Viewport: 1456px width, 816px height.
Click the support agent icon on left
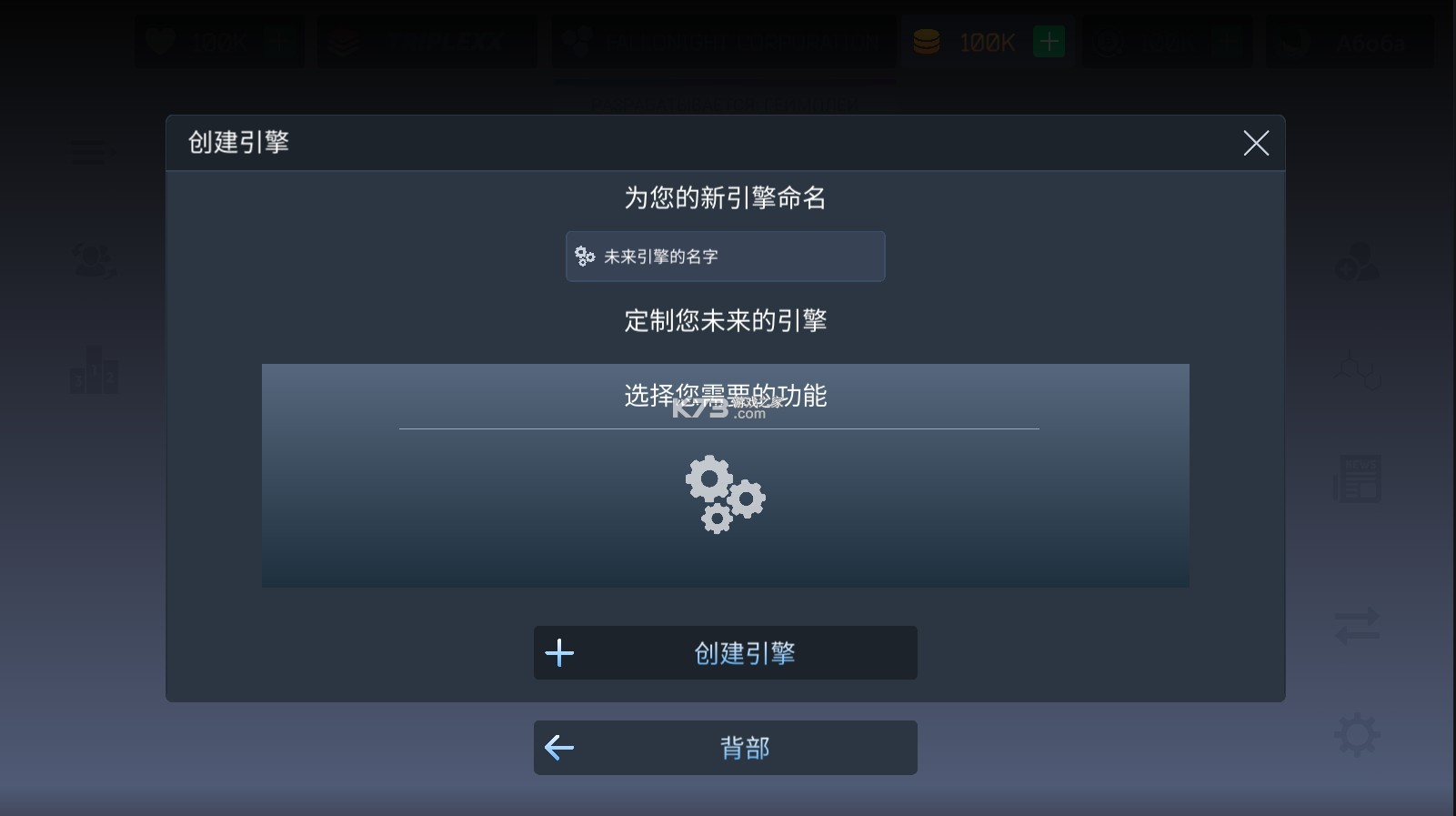coord(94,261)
